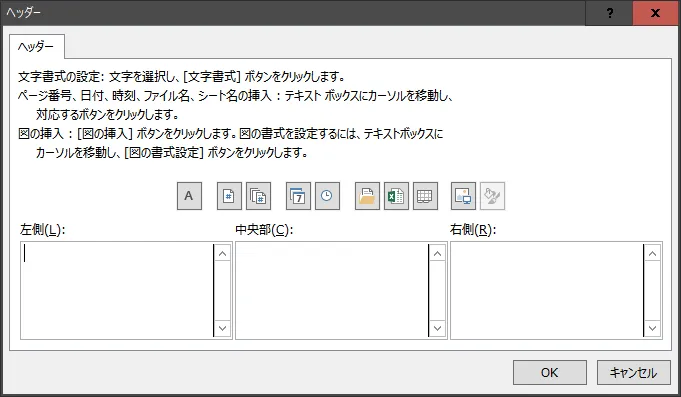Click the 中央部(C): label
Screen dimensions: 681x397
pos(264,229)
